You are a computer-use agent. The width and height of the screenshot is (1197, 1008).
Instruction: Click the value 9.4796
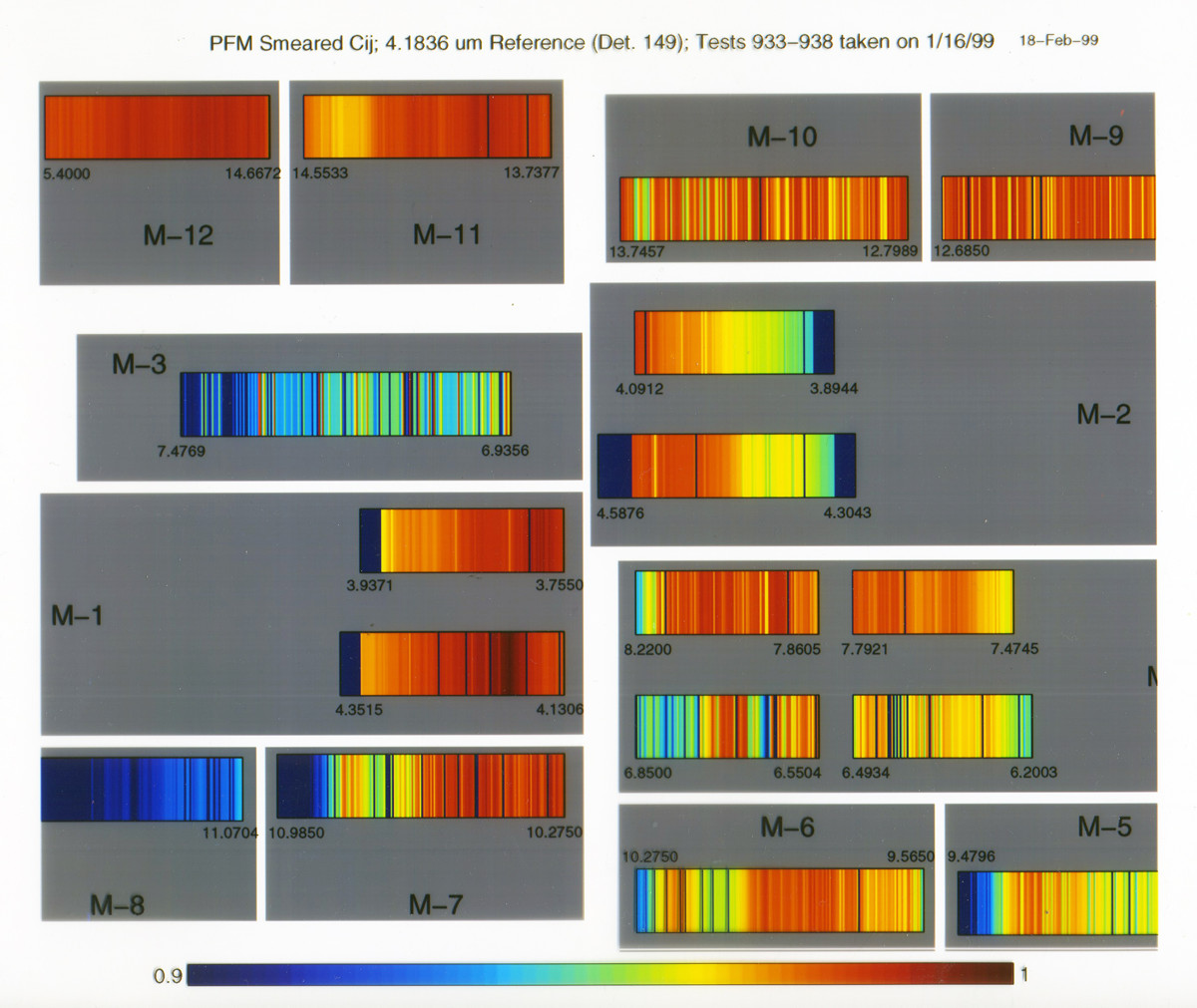click(x=971, y=856)
